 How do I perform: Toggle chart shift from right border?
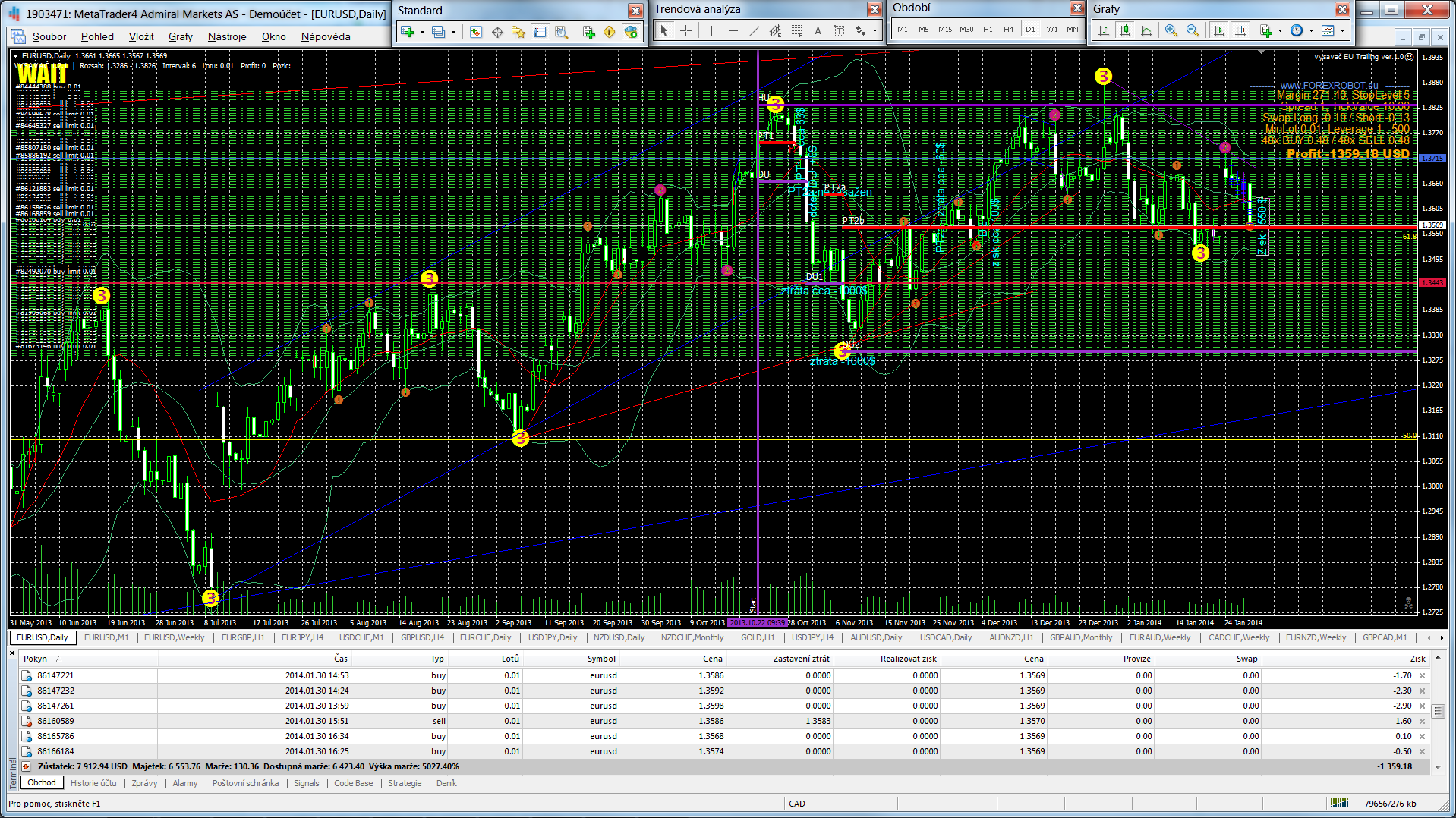tap(1240, 30)
